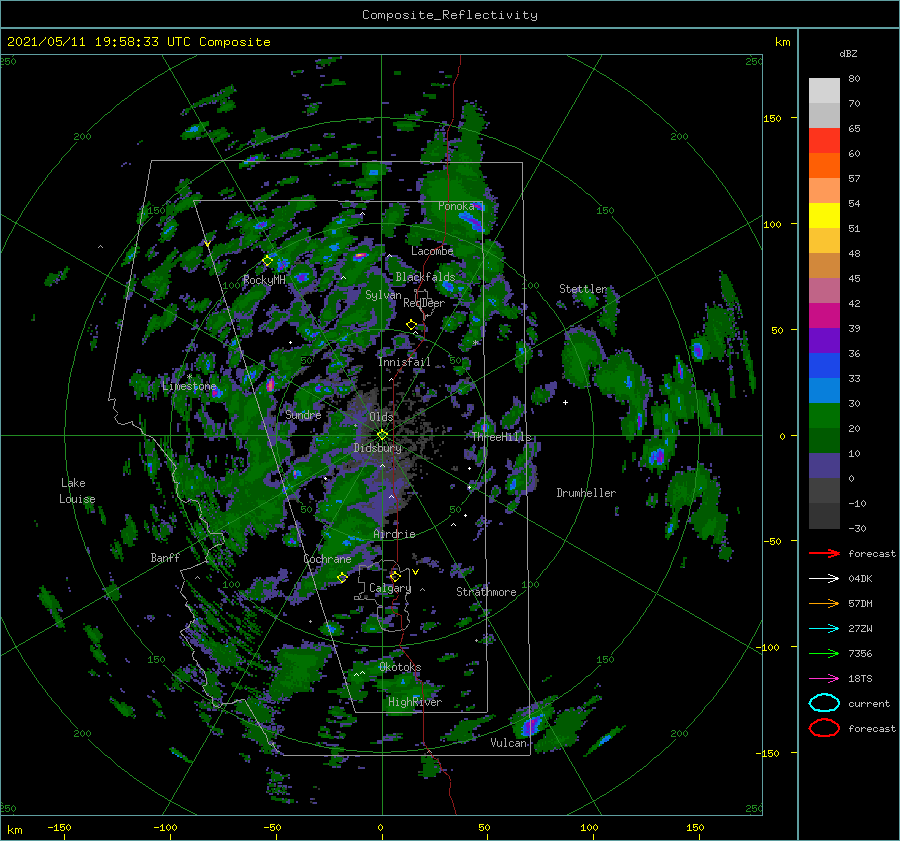This screenshot has height=841, width=900.
Task: Click the ThreeHills map label
Action: pyautogui.click(x=502, y=437)
